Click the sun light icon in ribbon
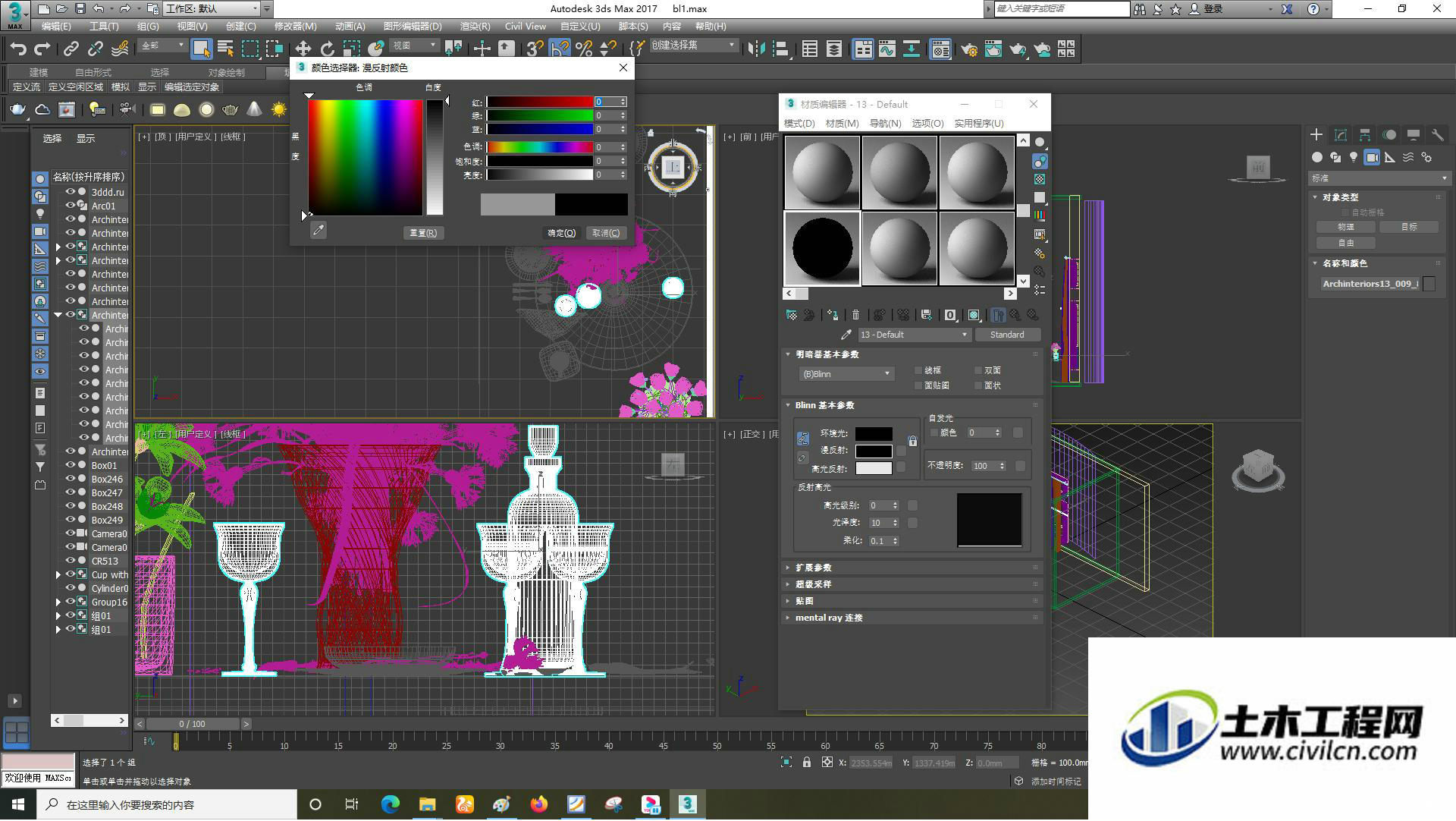Viewport: 1456px width, 821px height. pos(279,110)
